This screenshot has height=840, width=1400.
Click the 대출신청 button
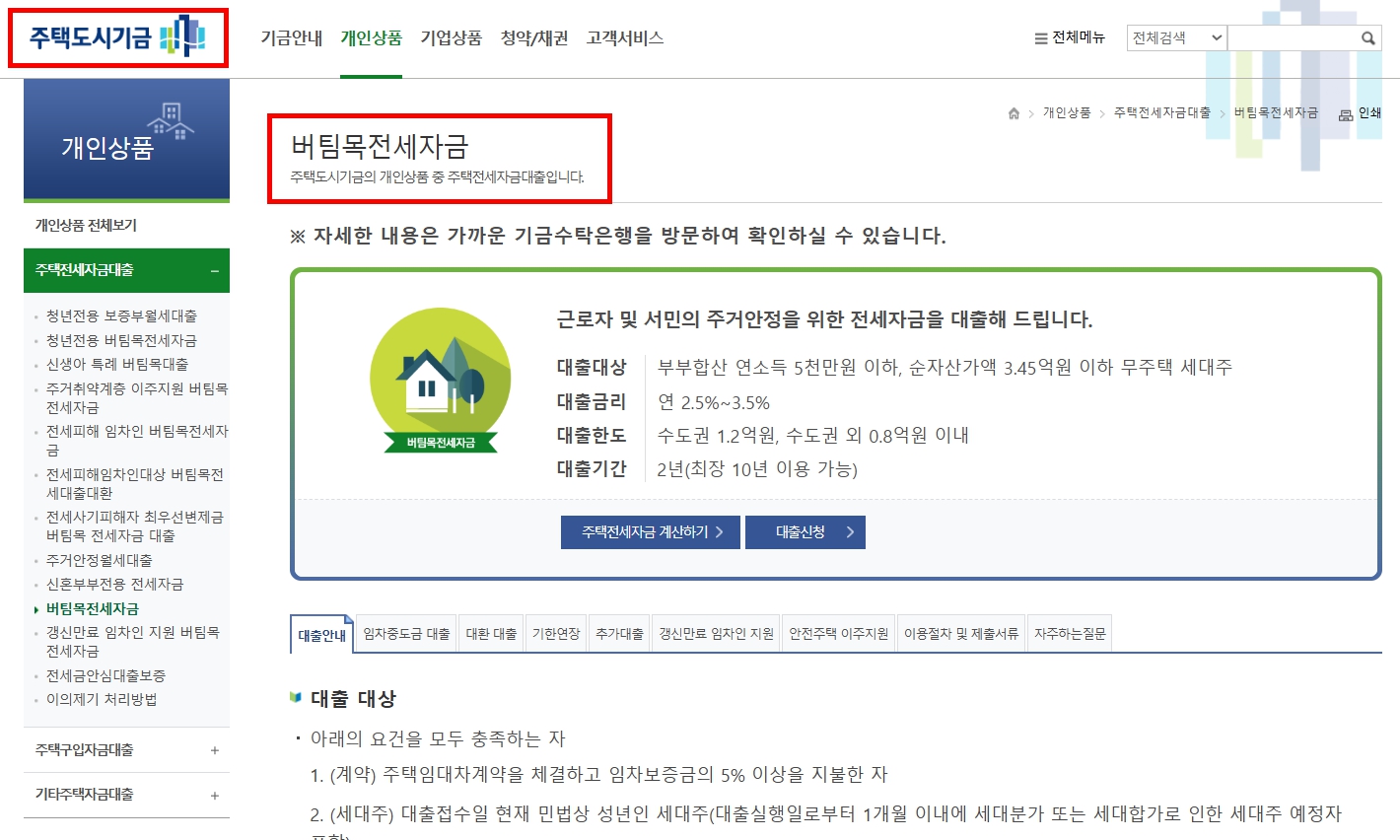coord(805,532)
